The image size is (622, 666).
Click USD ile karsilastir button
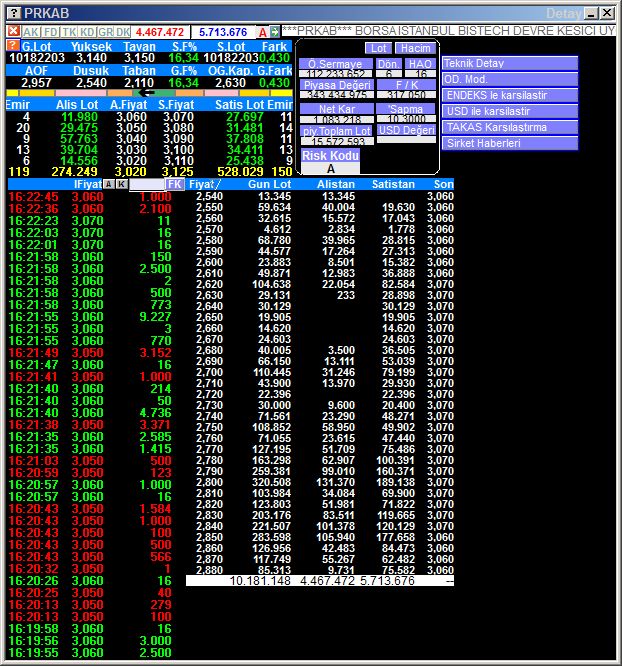point(510,111)
